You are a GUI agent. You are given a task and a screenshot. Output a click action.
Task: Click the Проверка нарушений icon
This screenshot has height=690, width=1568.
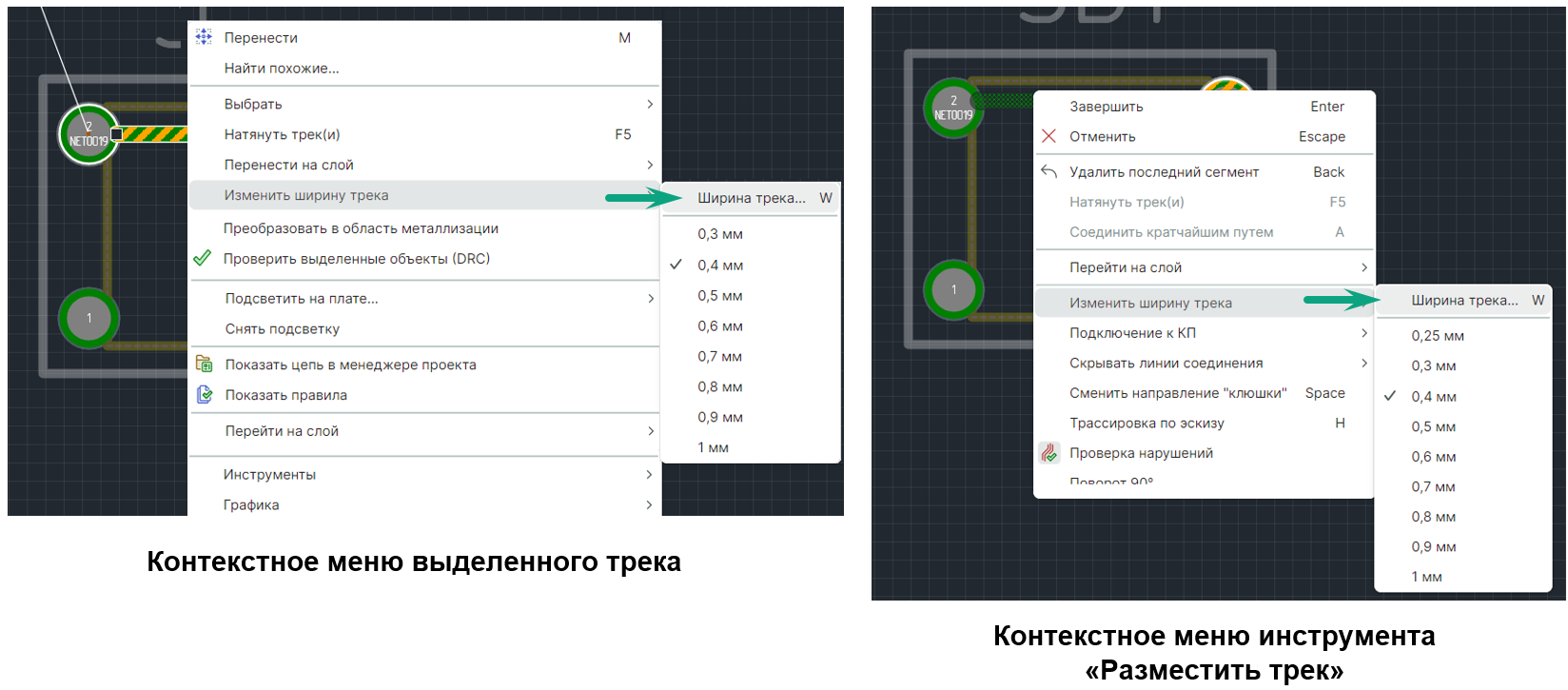(x=1049, y=453)
